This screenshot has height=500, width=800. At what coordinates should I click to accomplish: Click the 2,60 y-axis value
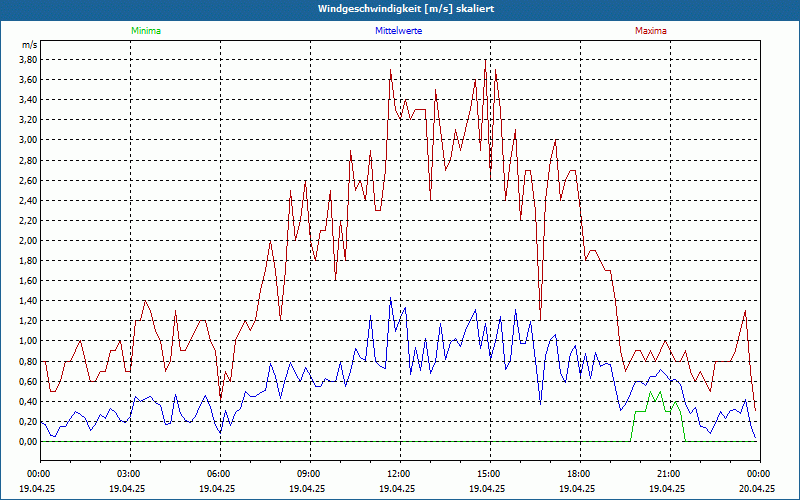[28, 180]
